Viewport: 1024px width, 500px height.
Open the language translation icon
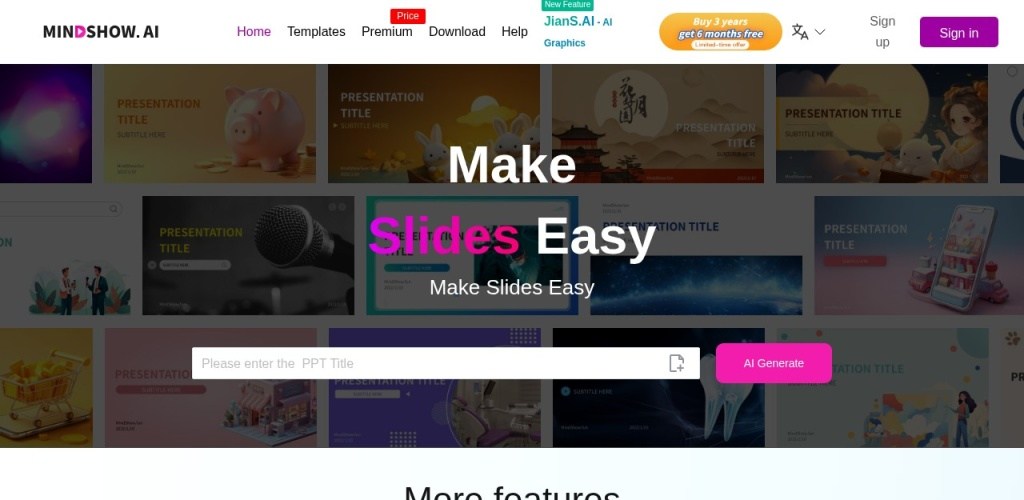[800, 31]
